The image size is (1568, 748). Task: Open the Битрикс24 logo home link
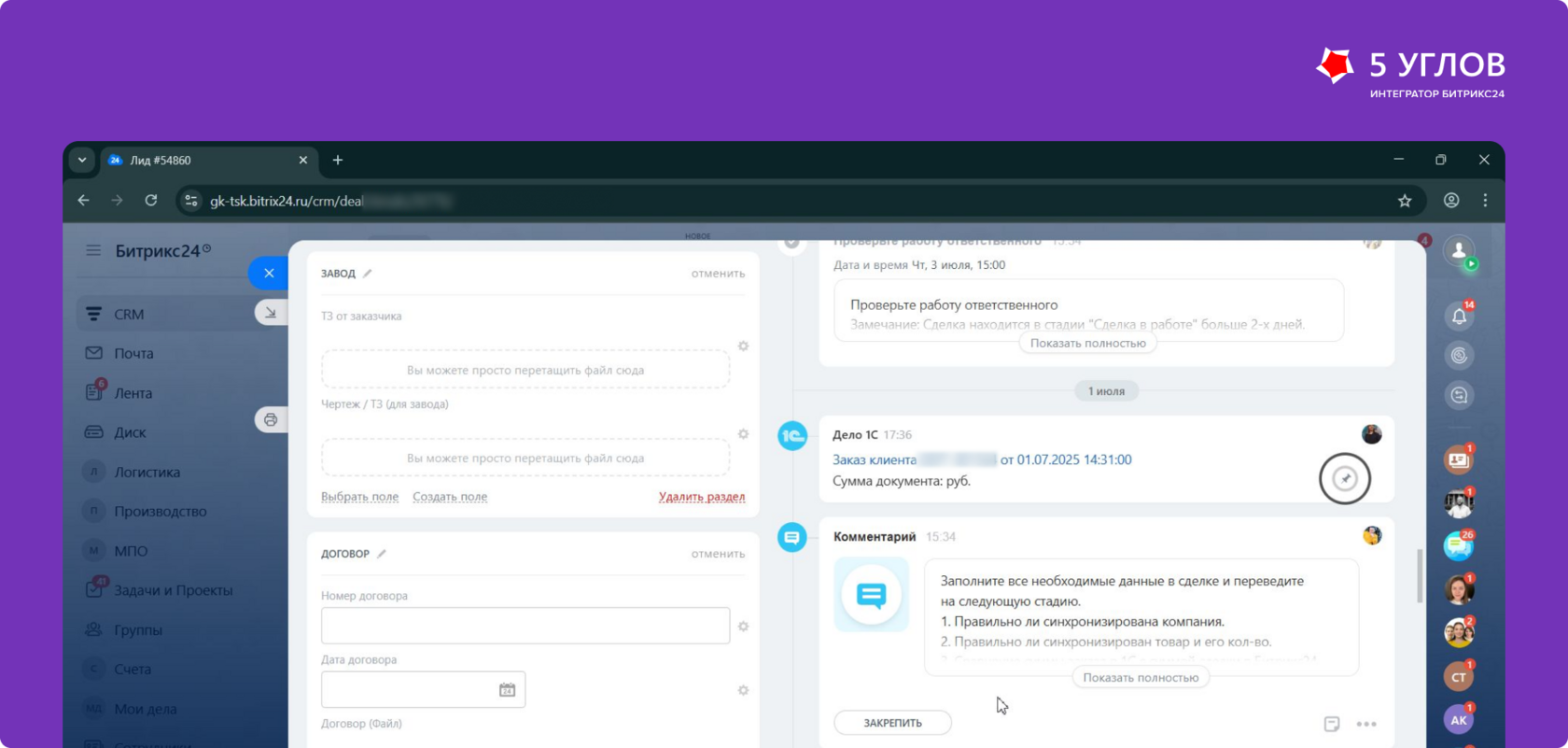pos(162,250)
